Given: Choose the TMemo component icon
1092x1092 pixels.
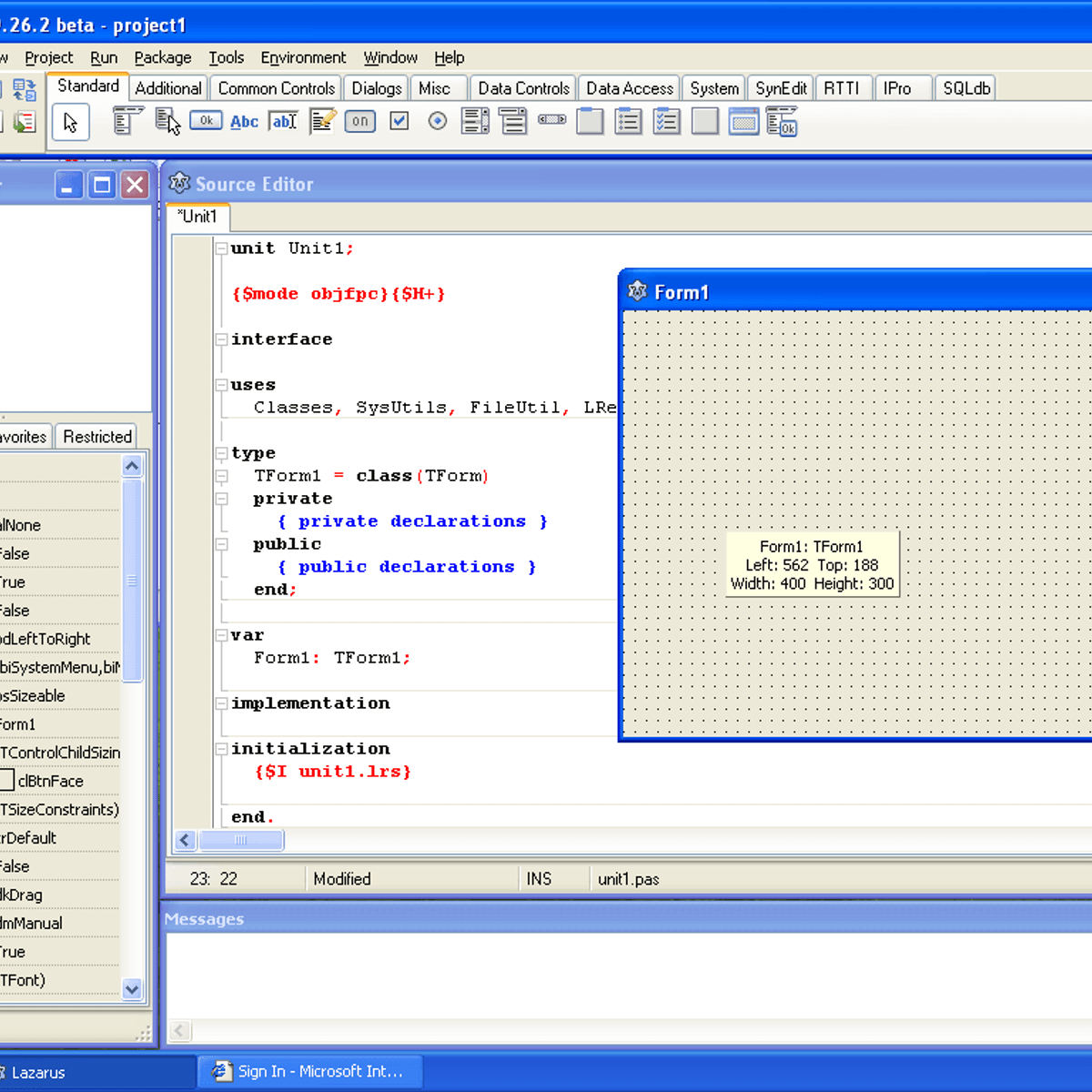Looking at the screenshot, I should [322, 121].
